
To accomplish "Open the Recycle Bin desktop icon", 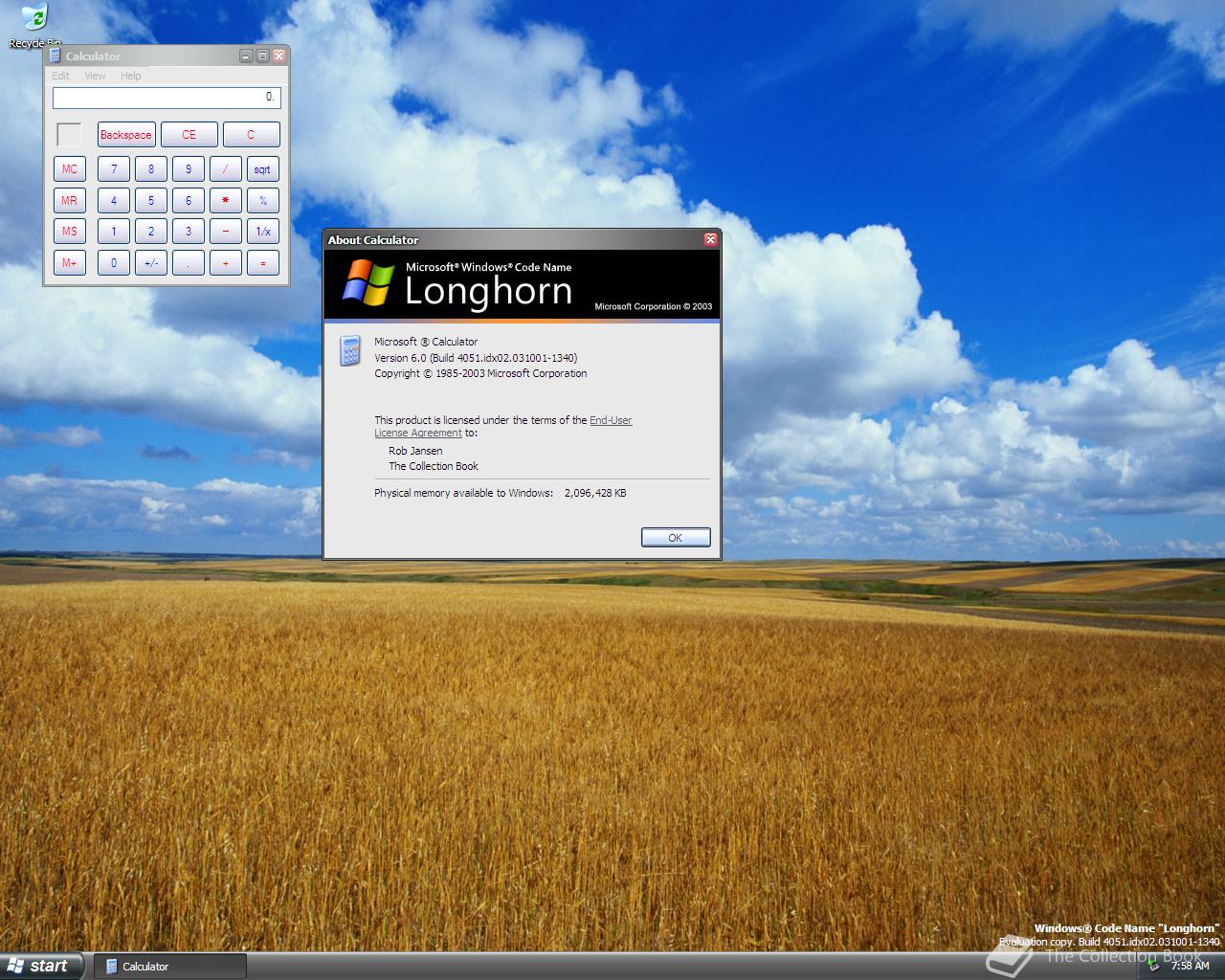I will (33, 26).
